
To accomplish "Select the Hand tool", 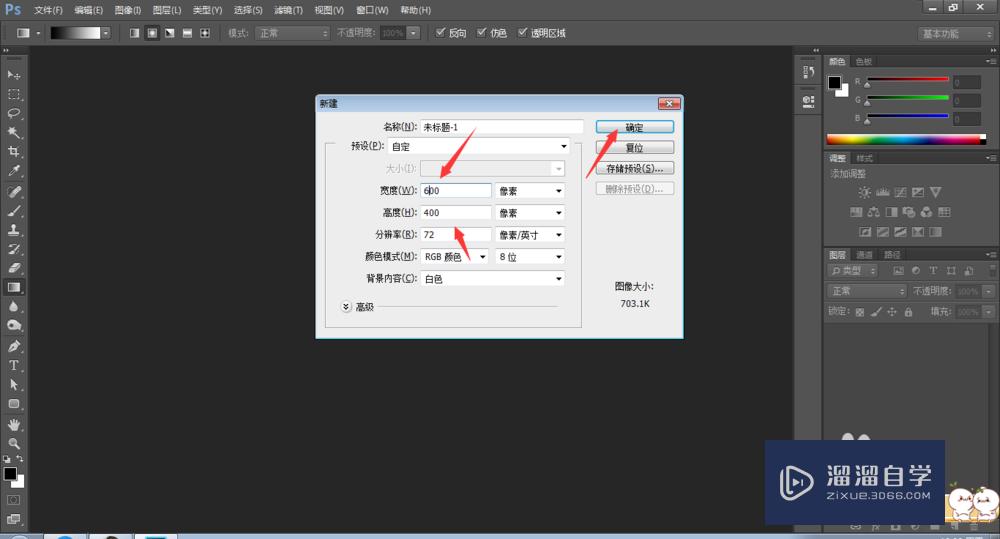I will [x=13, y=425].
